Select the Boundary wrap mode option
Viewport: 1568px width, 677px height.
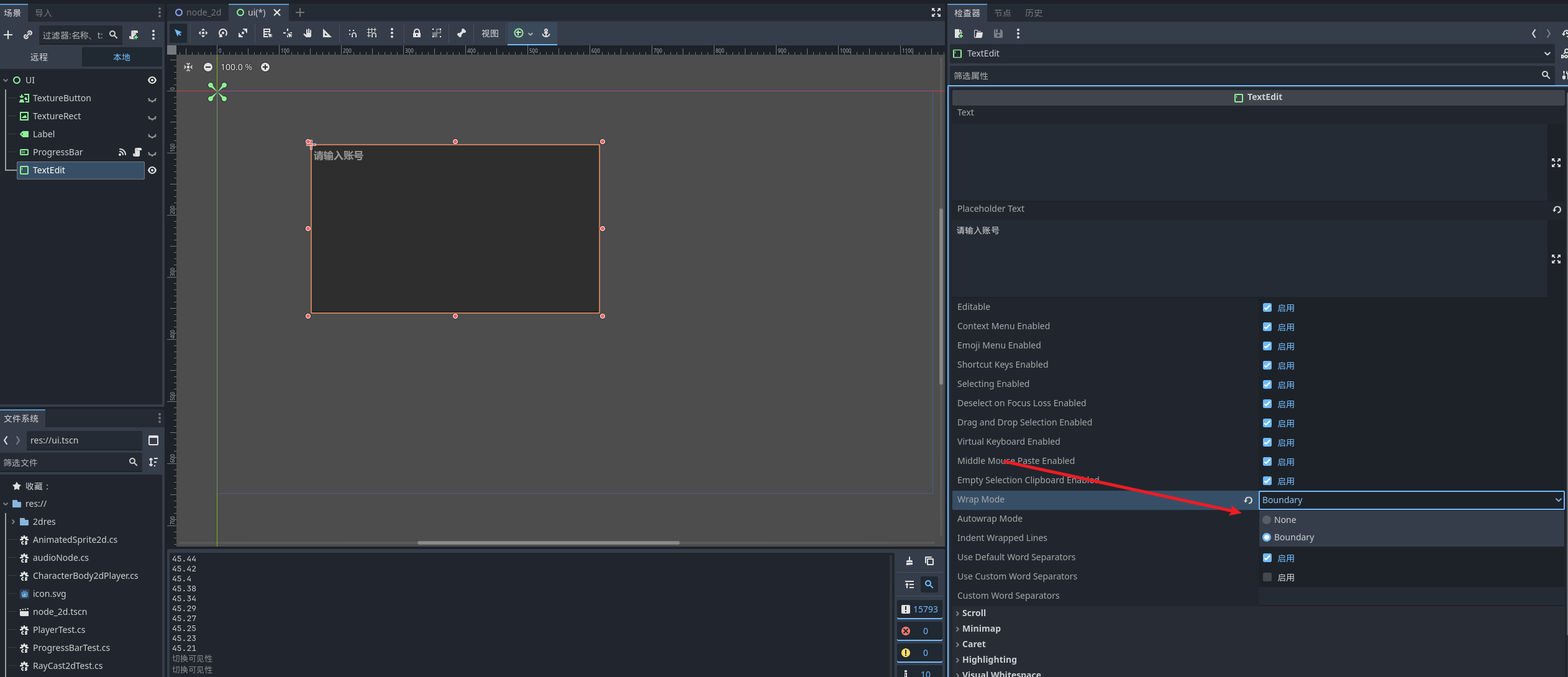click(x=1411, y=537)
